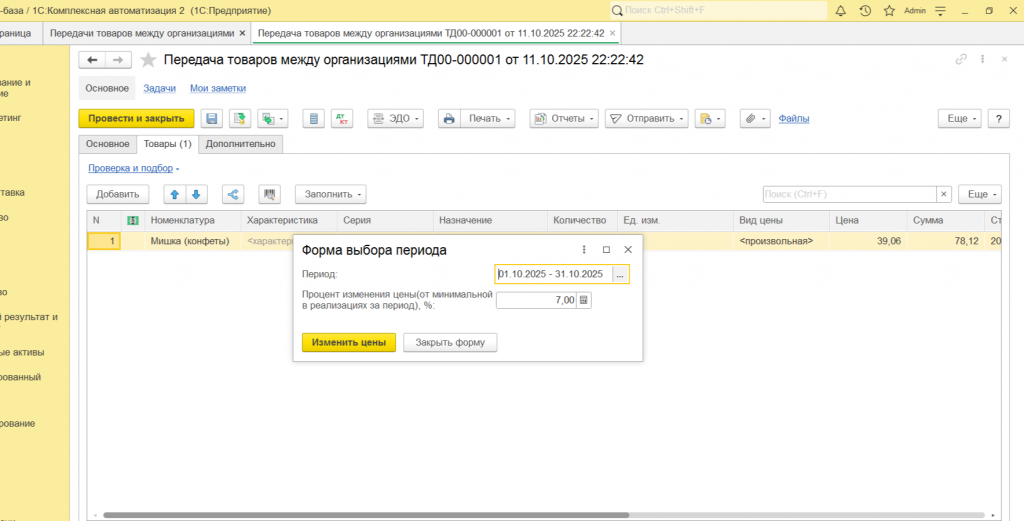Click the Изменить цены button
This screenshot has height=521, width=1024.
(349, 342)
